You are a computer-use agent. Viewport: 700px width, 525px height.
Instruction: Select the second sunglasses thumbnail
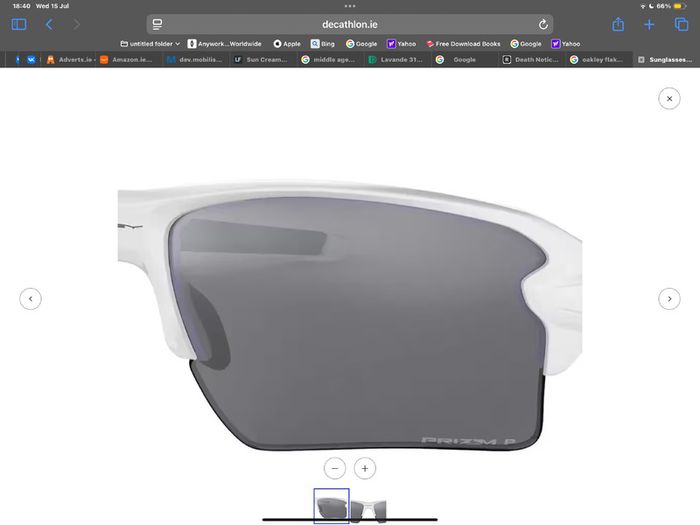coord(368,510)
